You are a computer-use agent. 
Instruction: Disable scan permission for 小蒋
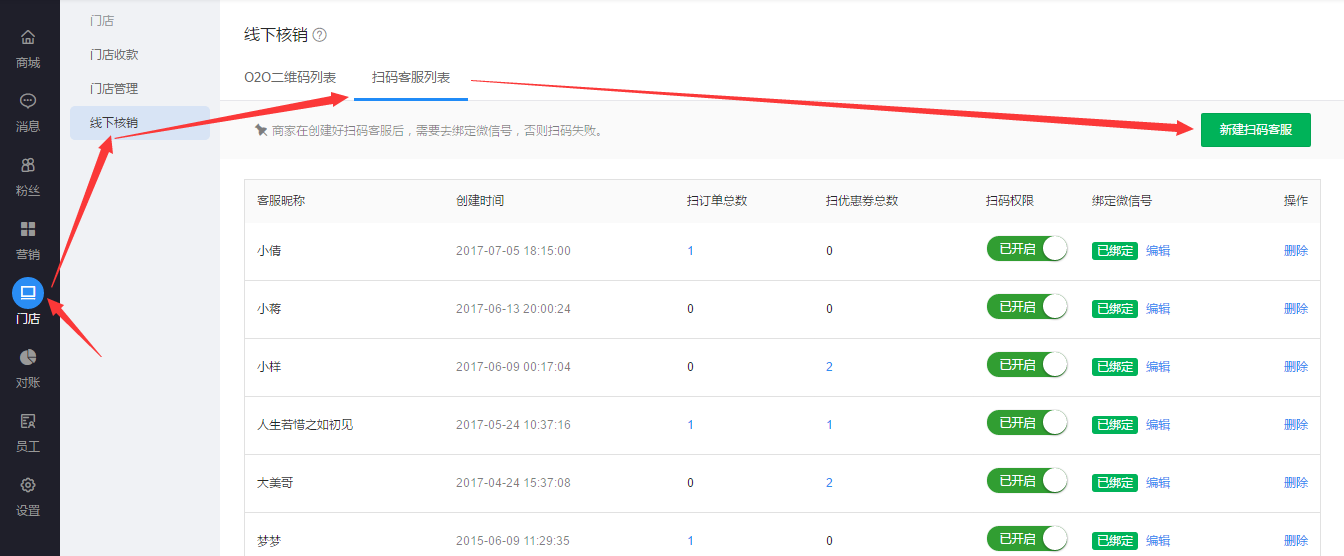tap(1027, 307)
